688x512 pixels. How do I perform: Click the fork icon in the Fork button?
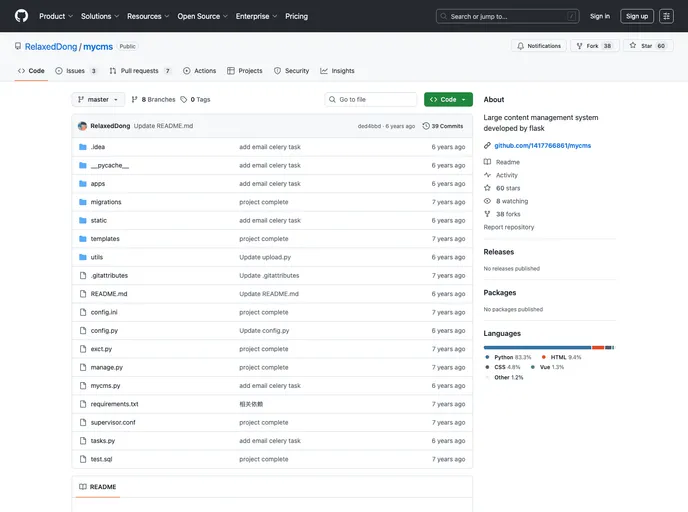click(579, 46)
